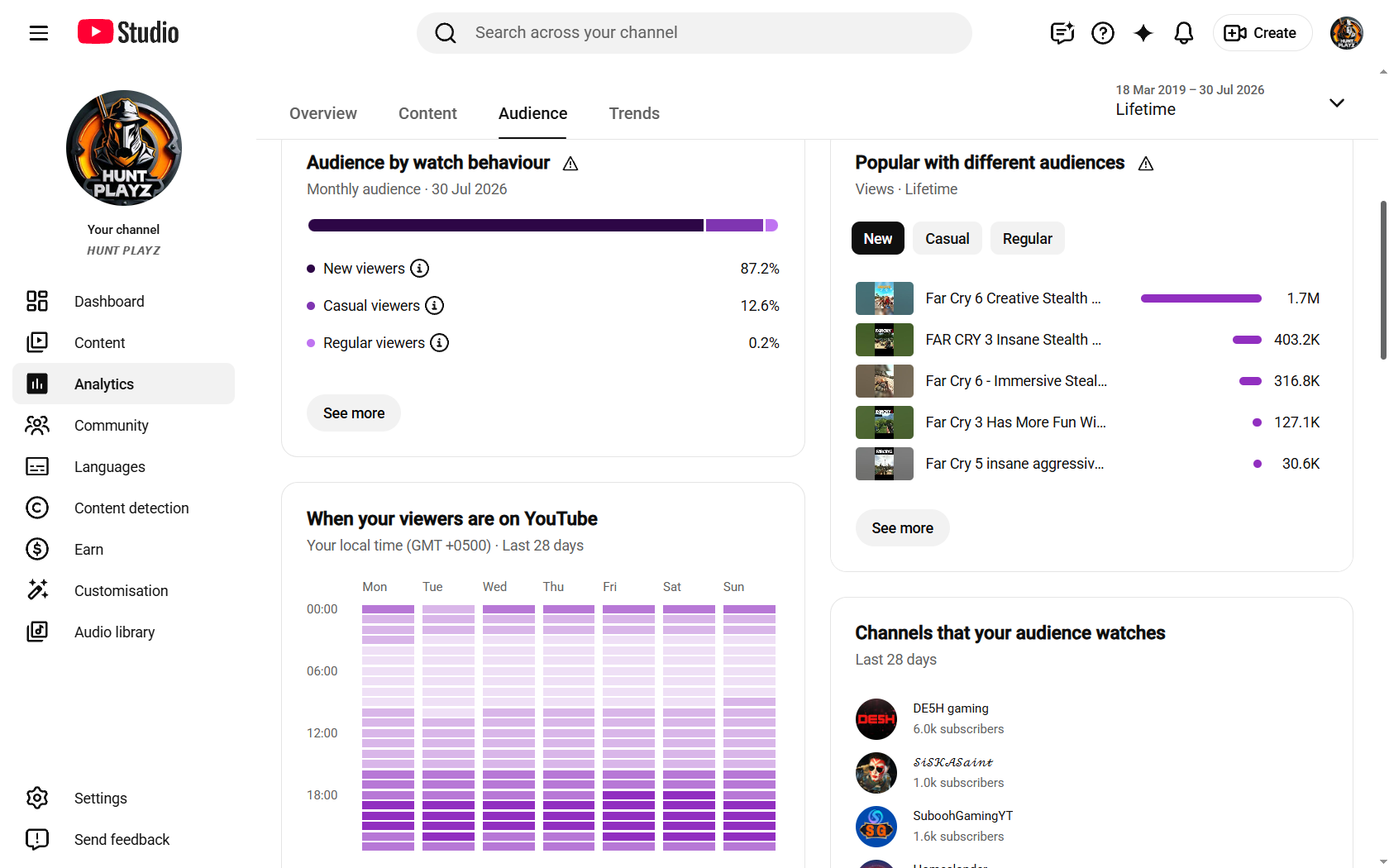Select the Regular audience chip
1389x868 pixels.
[x=1028, y=239]
